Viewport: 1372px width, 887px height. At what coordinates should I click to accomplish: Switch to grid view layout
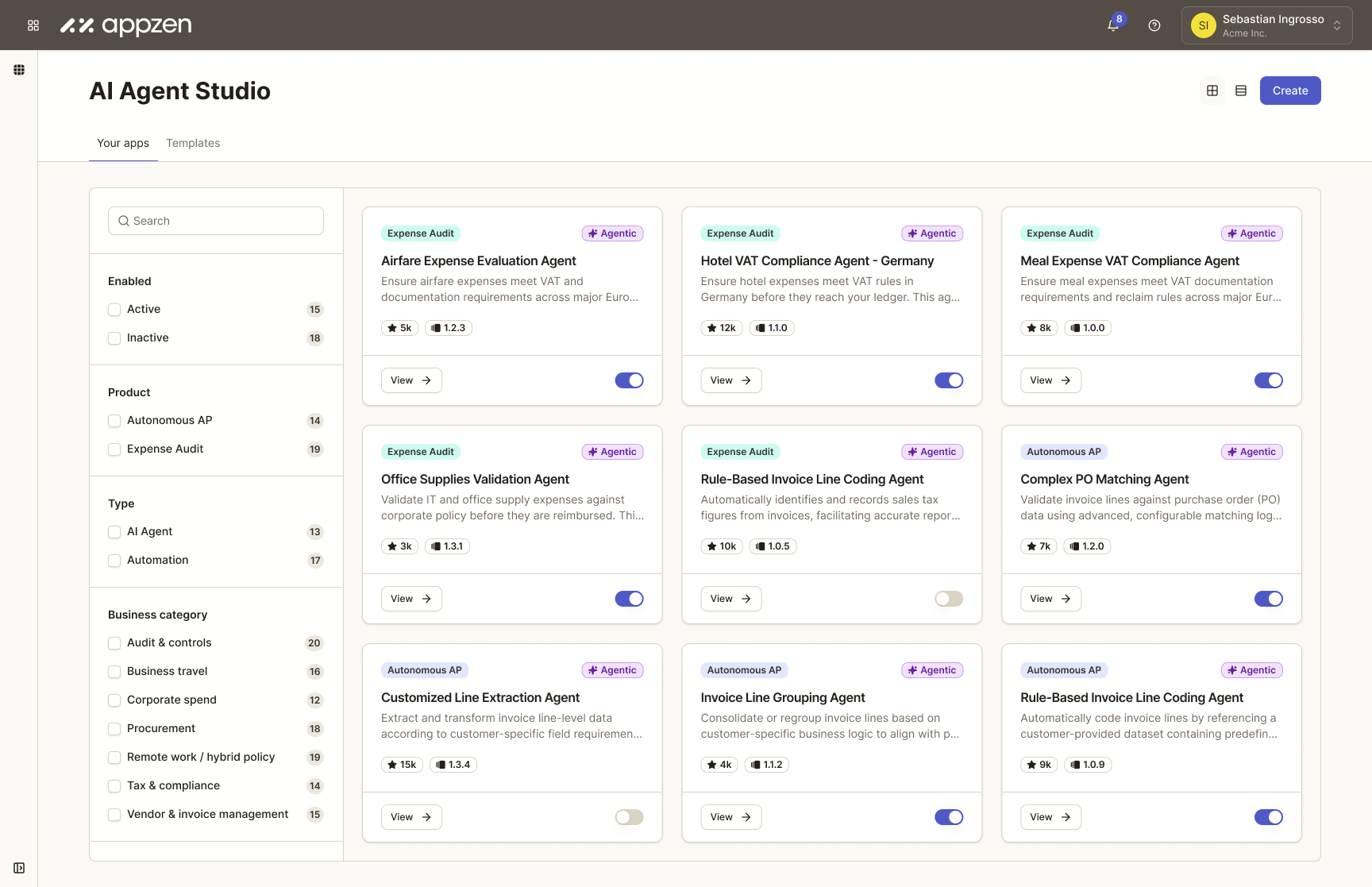pyautogui.click(x=1212, y=91)
